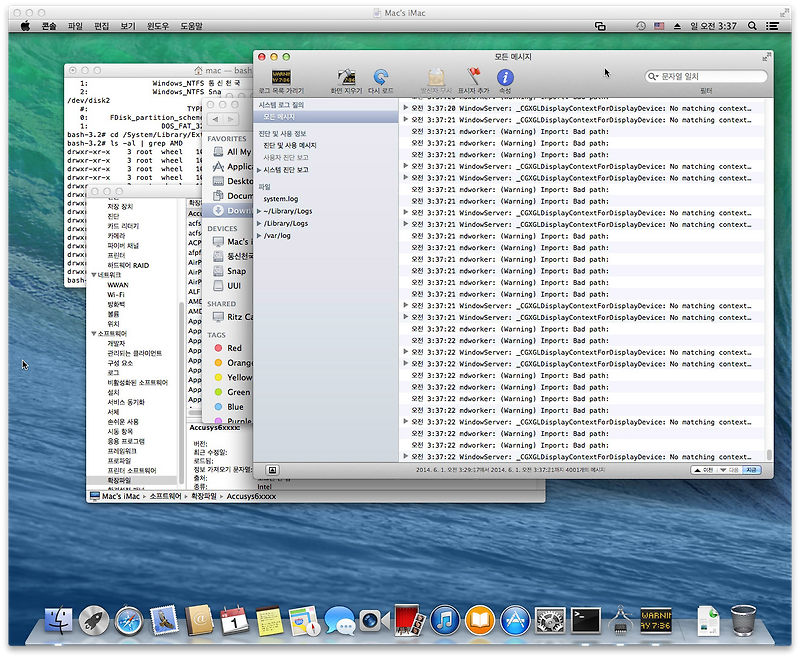Open the System Information chip icon in Dock
Screen dimensions: 800x658
620,620
